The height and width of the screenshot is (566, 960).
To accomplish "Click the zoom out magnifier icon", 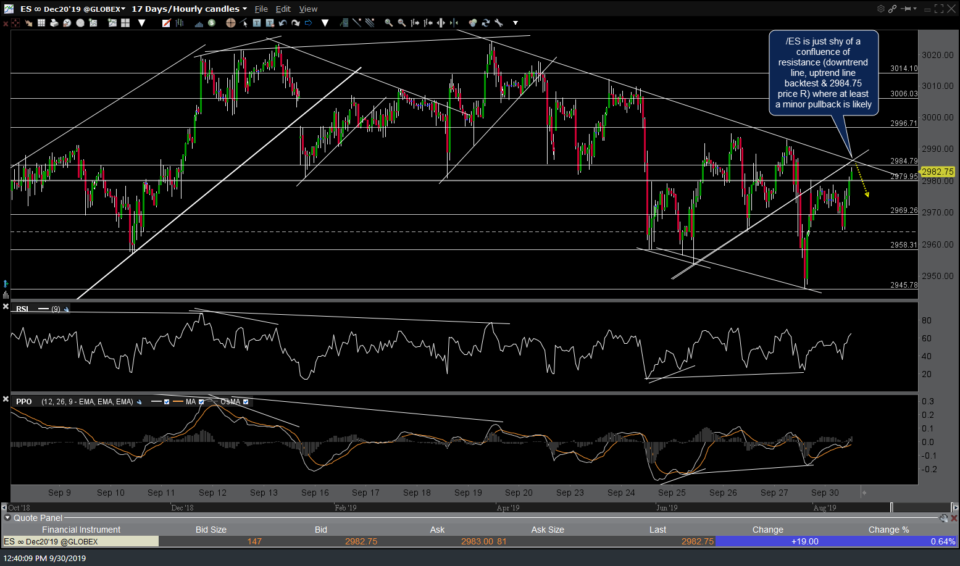I will pos(401,23).
